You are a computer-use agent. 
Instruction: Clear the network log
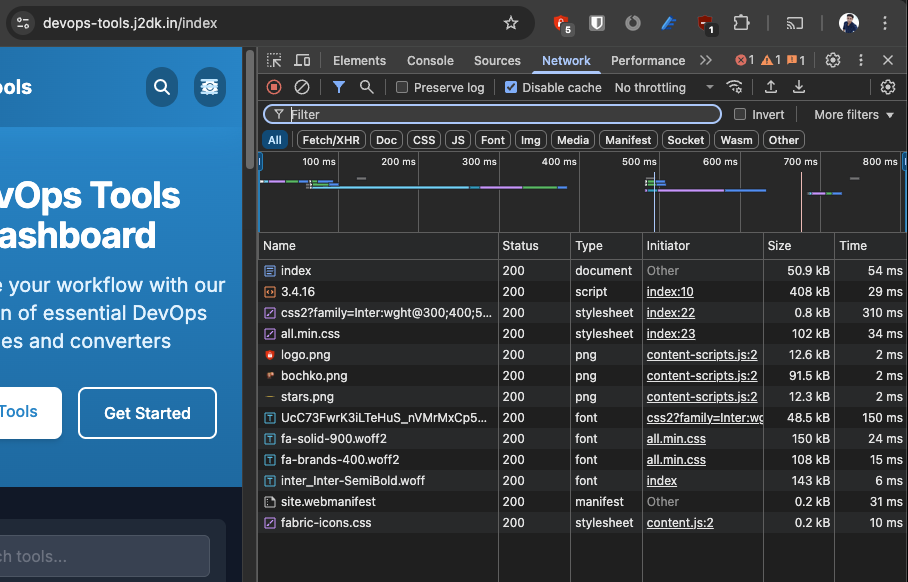pos(301,88)
